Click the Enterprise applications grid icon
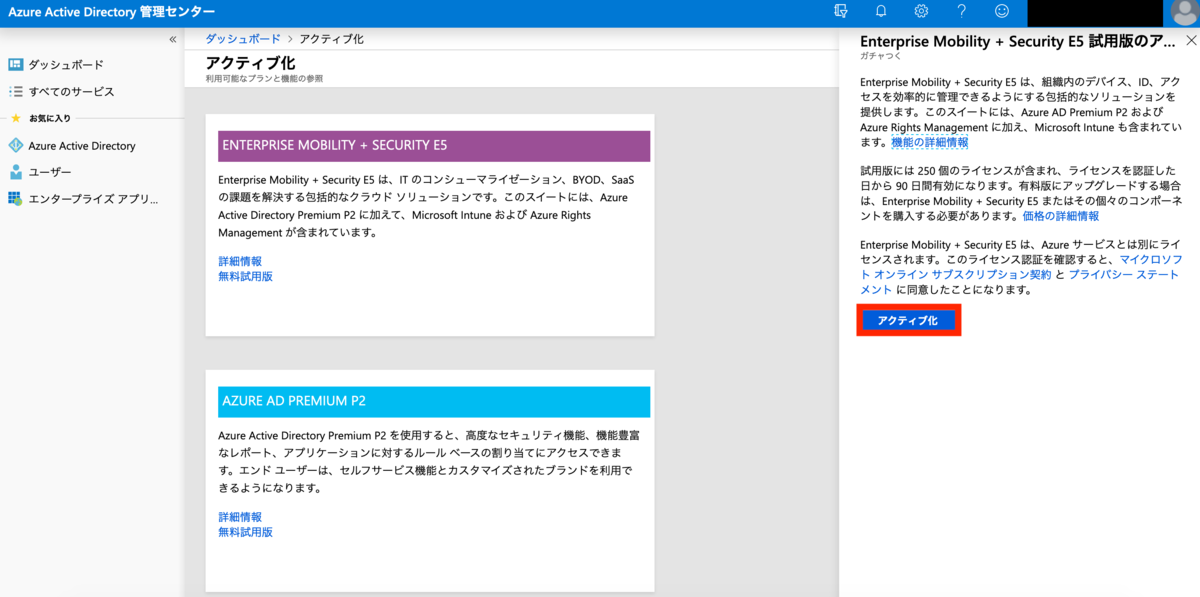The height and width of the screenshot is (597, 1200). tap(16, 199)
